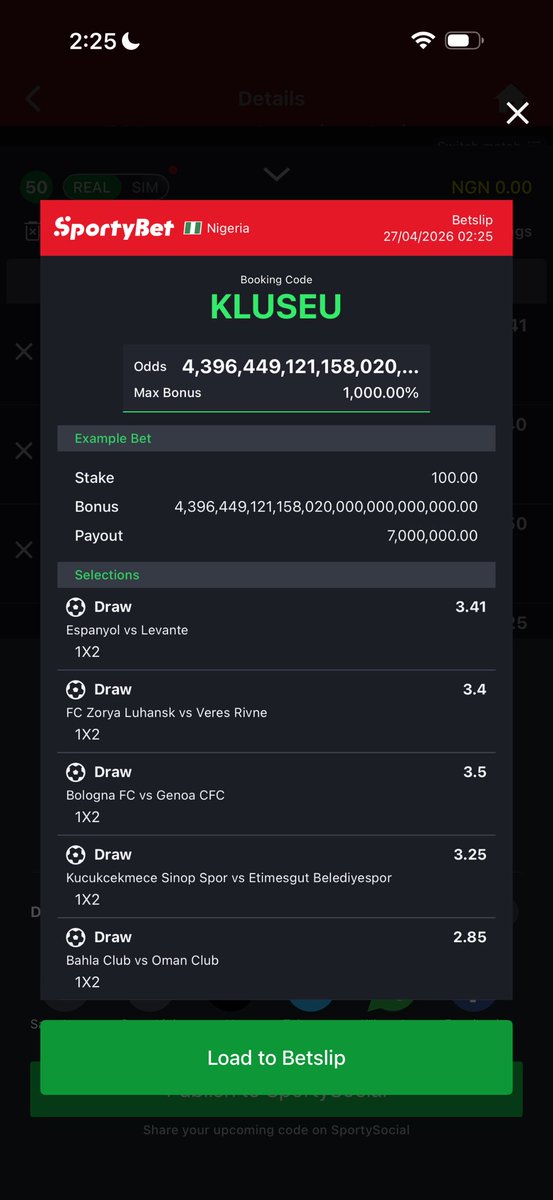This screenshot has width=553, height=1200.
Task: Select the Bahla Club vs Oman Club text
Action: point(142,960)
